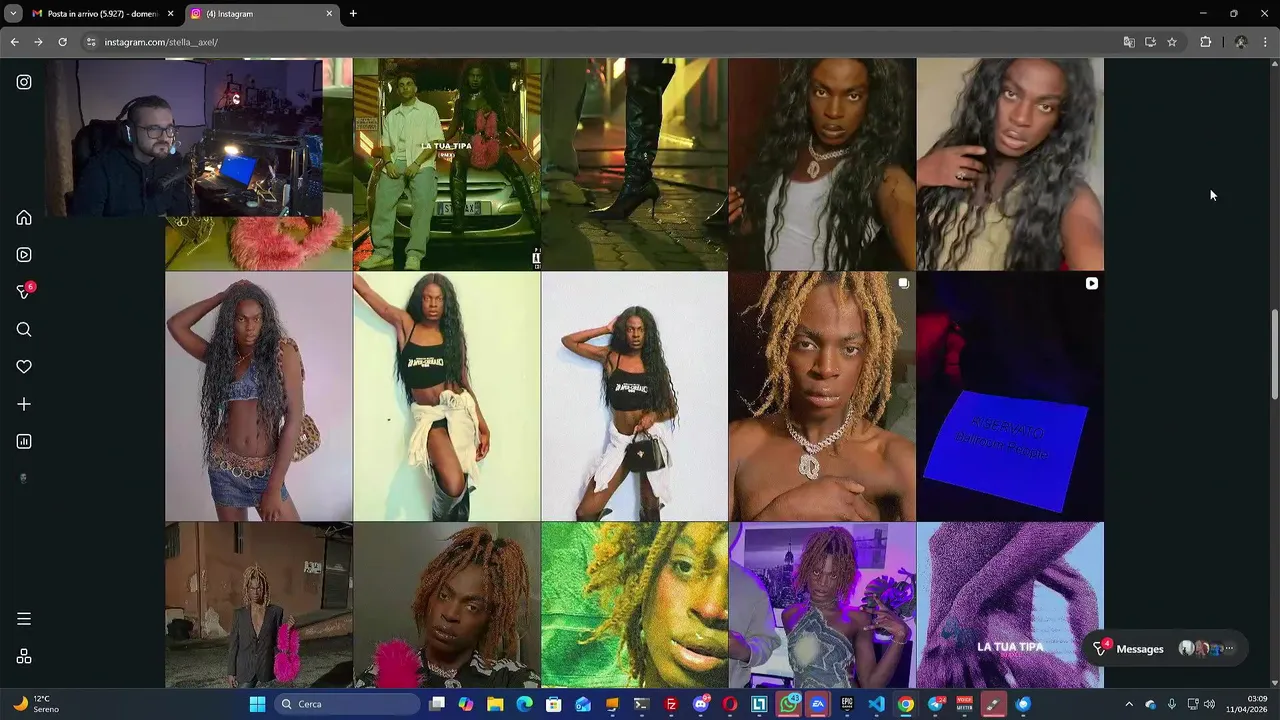
Task: Open the tab search dropdown arrow
Action: pyautogui.click(x=13, y=14)
